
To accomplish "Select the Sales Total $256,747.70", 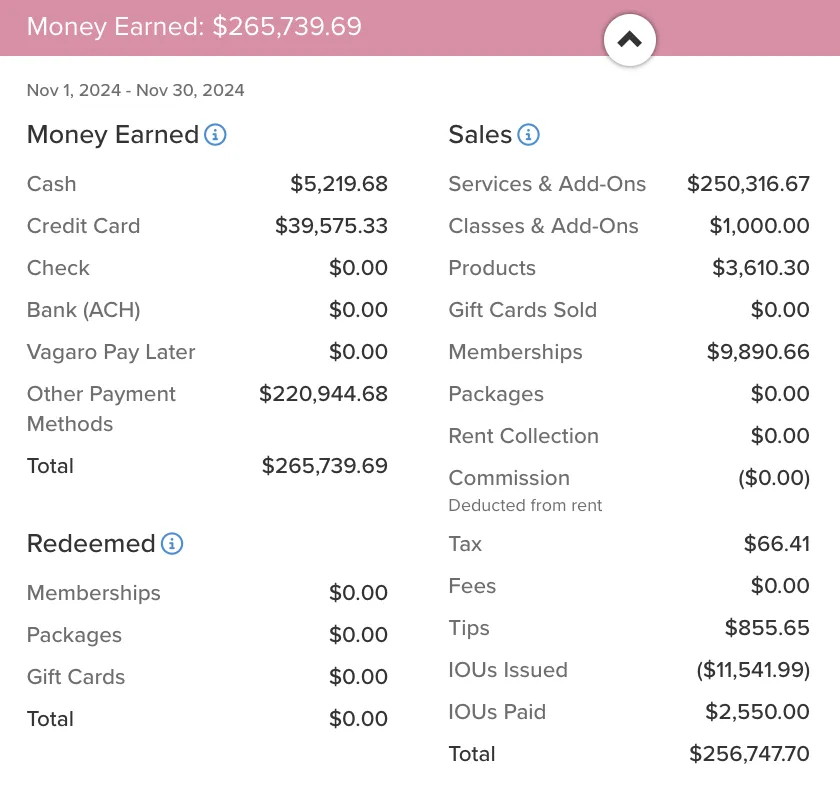I will [x=749, y=754].
